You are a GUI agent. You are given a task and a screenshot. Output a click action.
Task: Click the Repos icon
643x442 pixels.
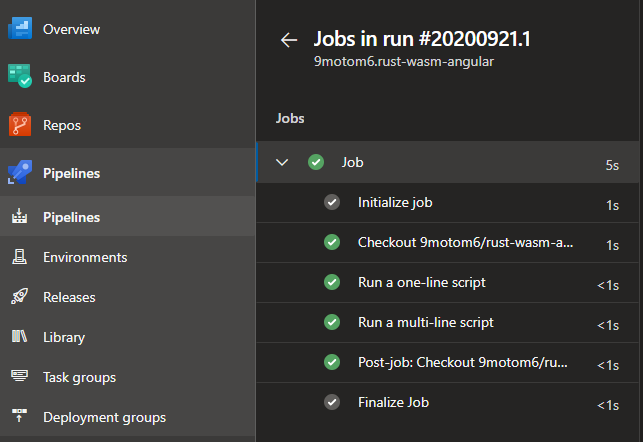coord(20,124)
